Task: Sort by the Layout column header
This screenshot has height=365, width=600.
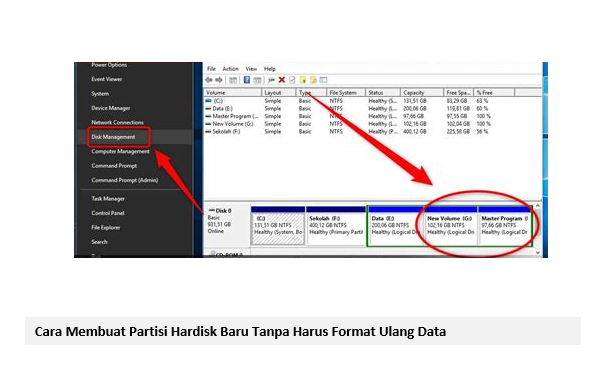Action: 279,93
